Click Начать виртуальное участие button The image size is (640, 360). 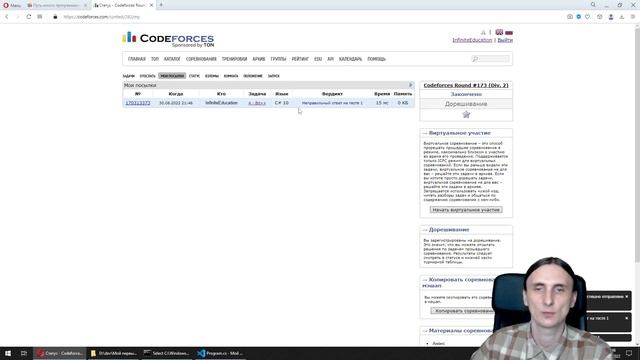point(466,210)
